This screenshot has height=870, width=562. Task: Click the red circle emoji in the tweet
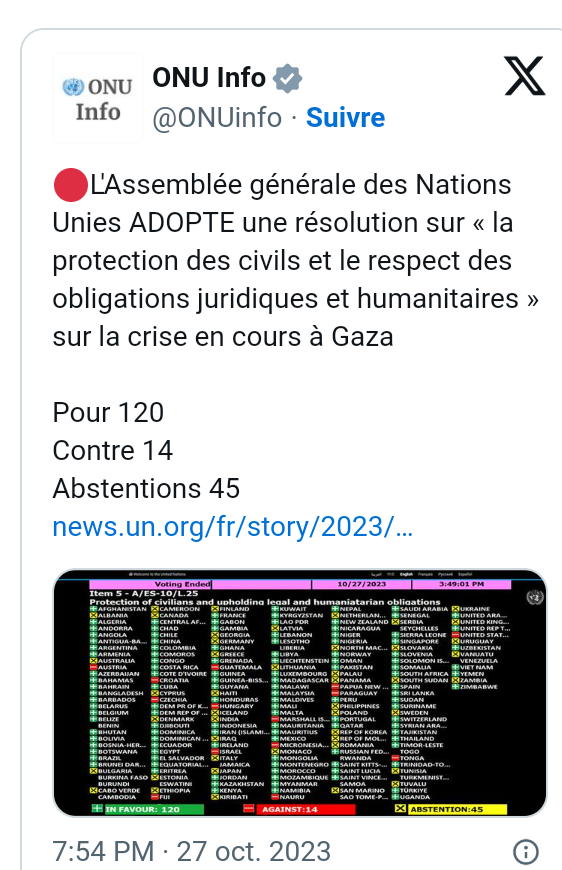click(x=70, y=185)
